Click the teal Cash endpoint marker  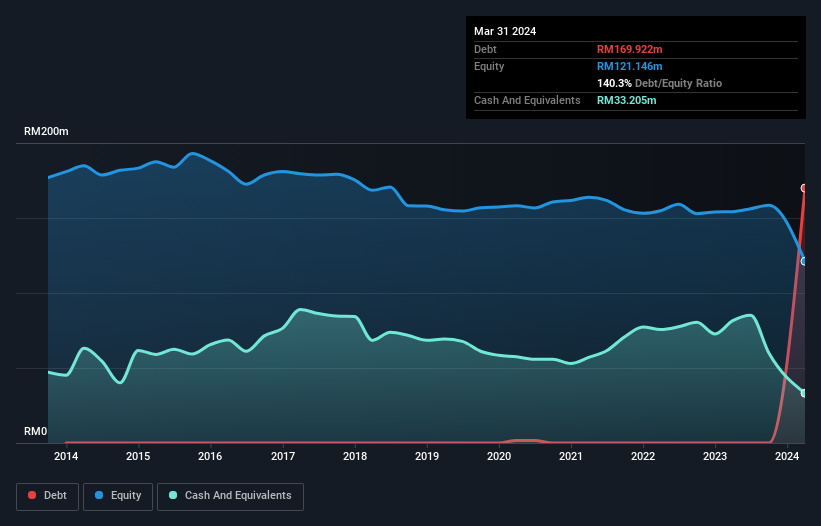point(804,393)
